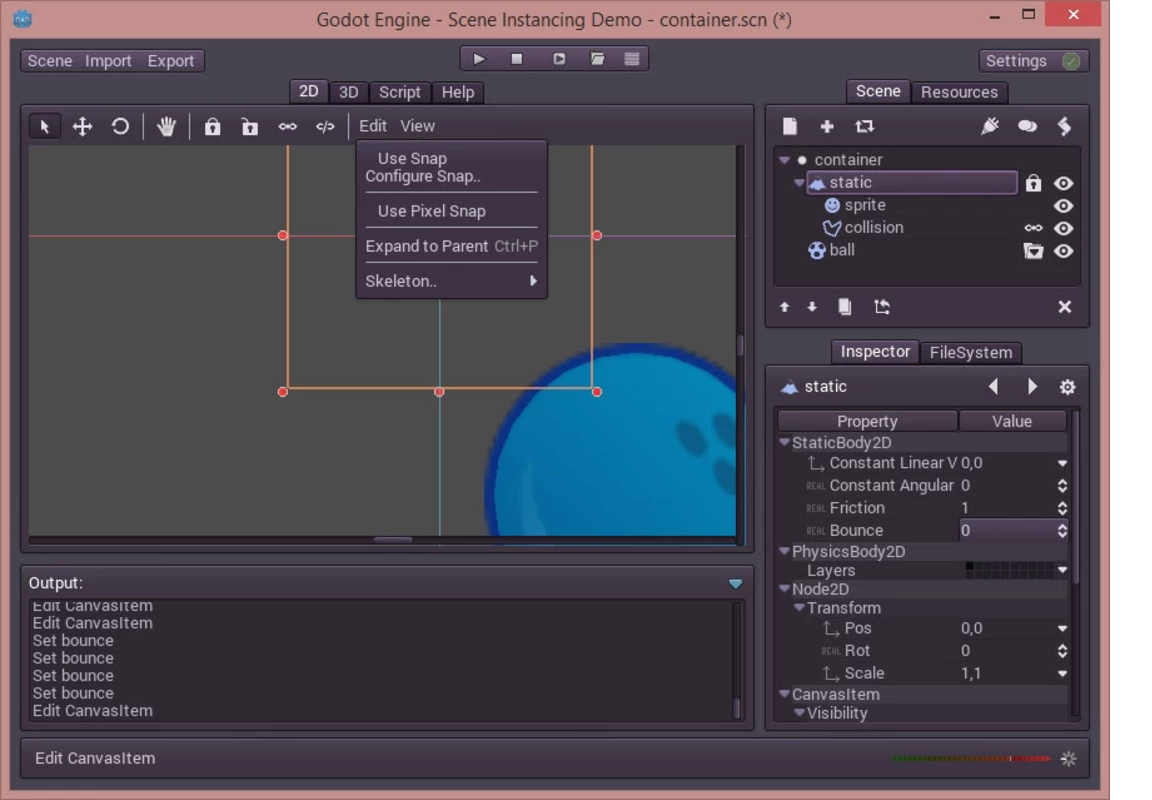Open the Pos value dropdown arrow
This screenshot has width=1152, height=800.
pos(1062,629)
